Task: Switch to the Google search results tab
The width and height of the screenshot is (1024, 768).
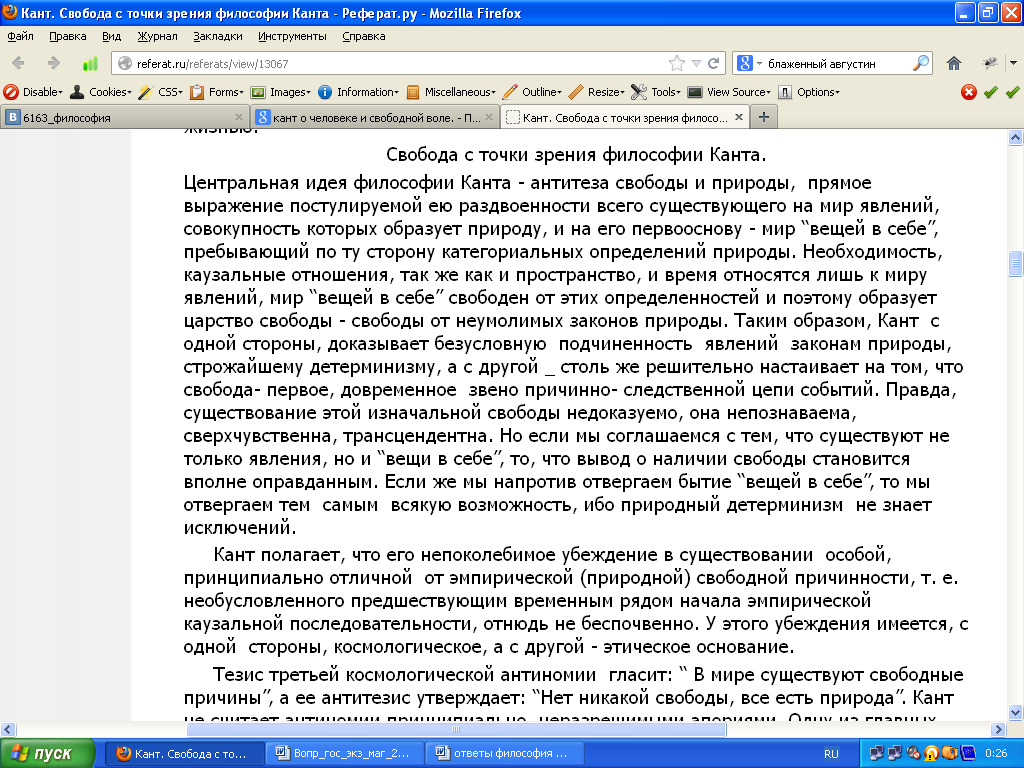Action: (376, 118)
